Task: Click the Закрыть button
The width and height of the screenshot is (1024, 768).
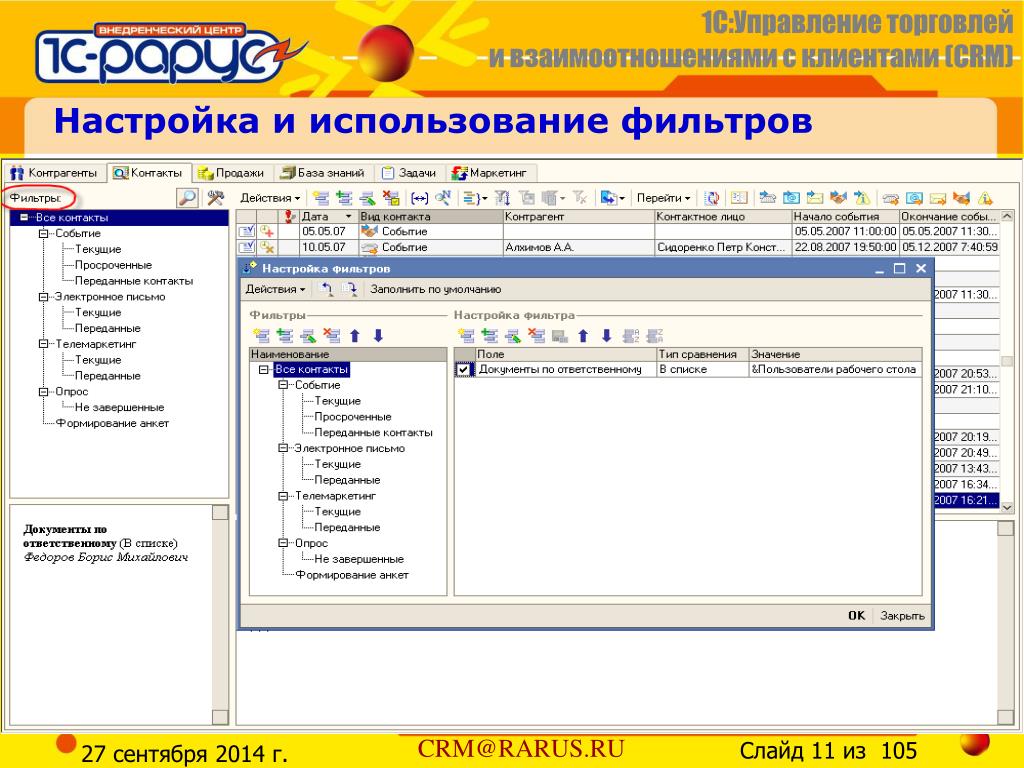Action: pyautogui.click(x=902, y=615)
